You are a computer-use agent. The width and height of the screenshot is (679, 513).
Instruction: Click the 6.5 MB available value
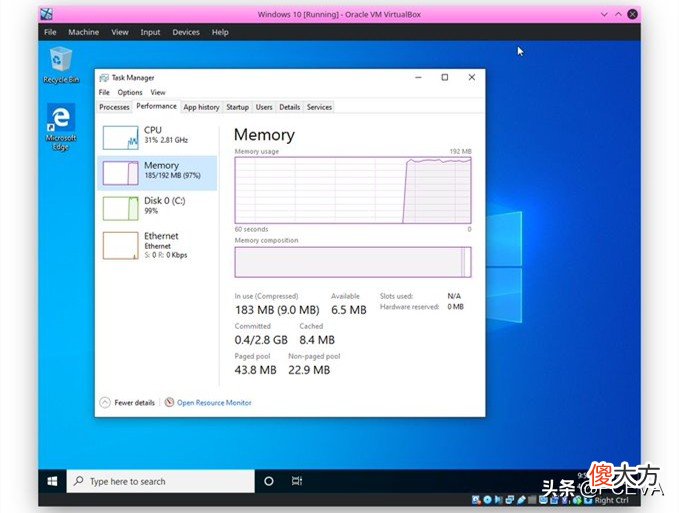[349, 310]
